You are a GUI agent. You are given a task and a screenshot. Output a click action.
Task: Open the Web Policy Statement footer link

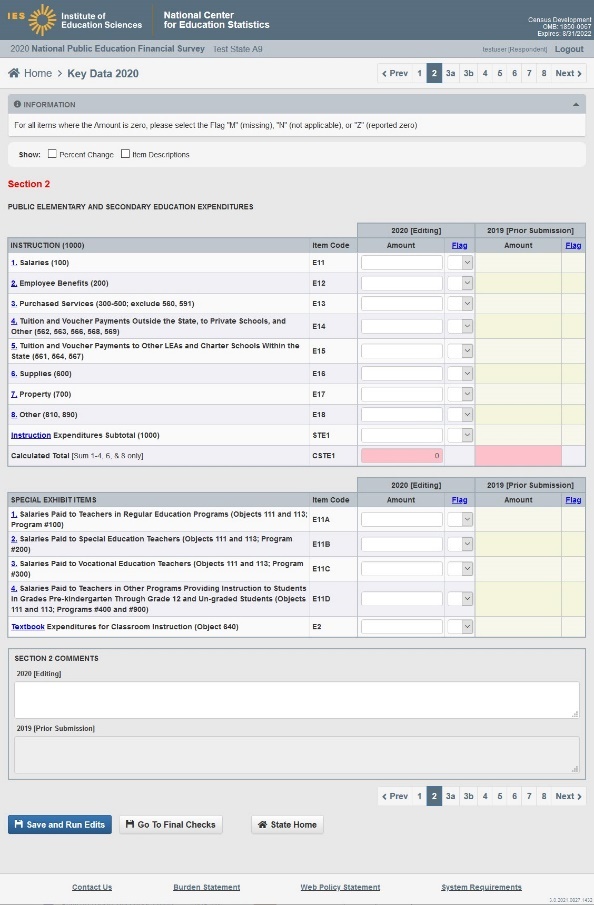click(x=340, y=887)
